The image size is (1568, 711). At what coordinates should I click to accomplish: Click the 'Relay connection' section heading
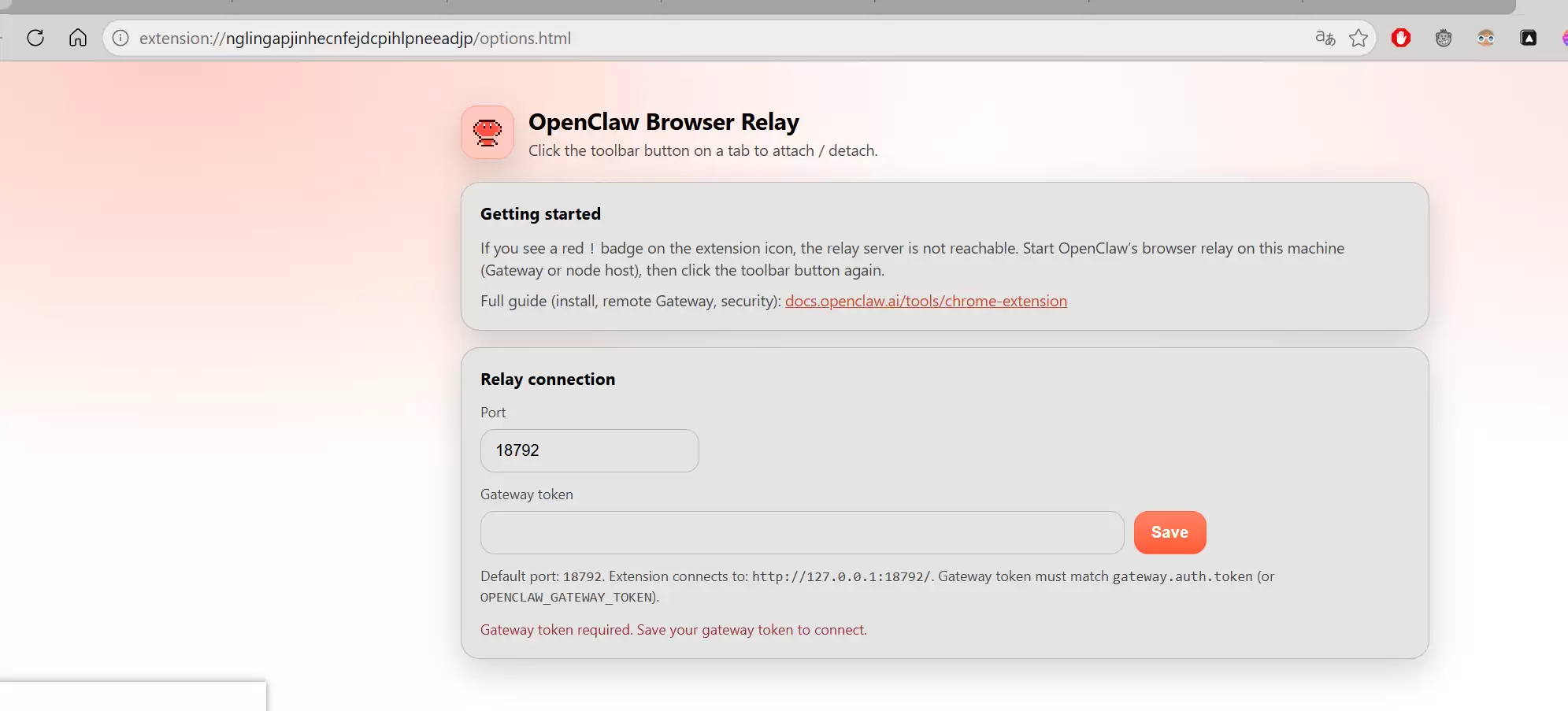(547, 380)
